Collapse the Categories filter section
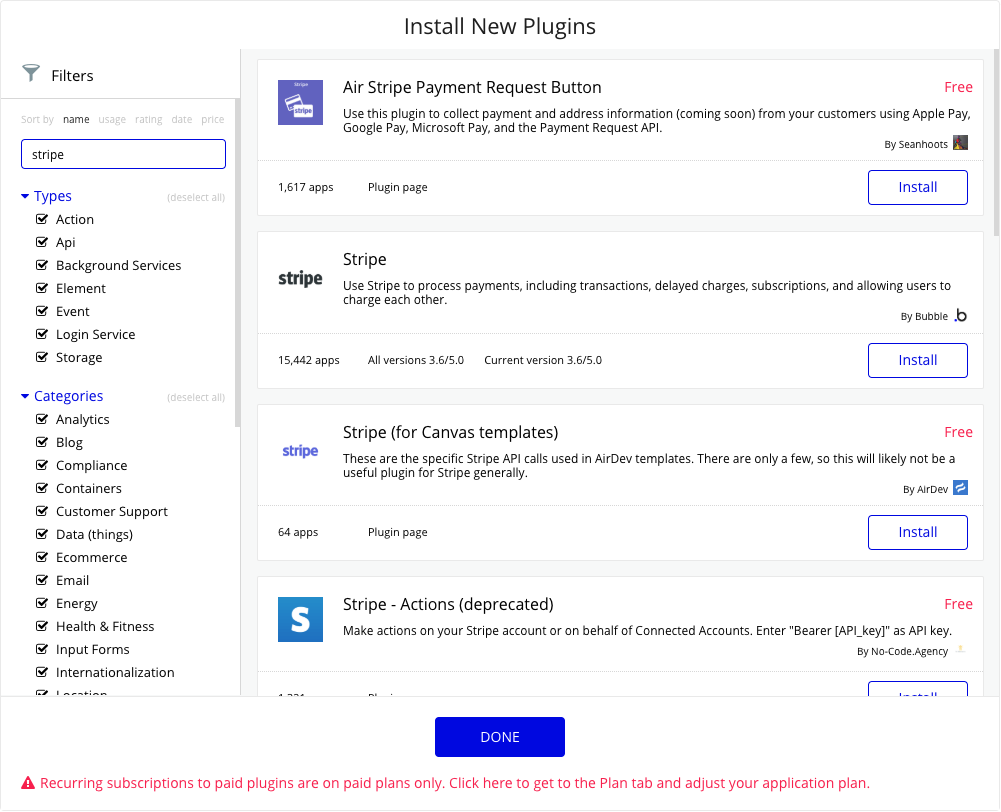1001x812 pixels. (x=25, y=396)
